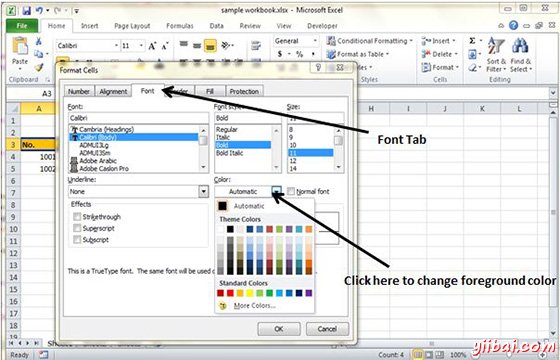Image resolution: width=560 pixels, height=360 pixels.
Task: Select size 14 in Size list
Action: click(x=293, y=169)
